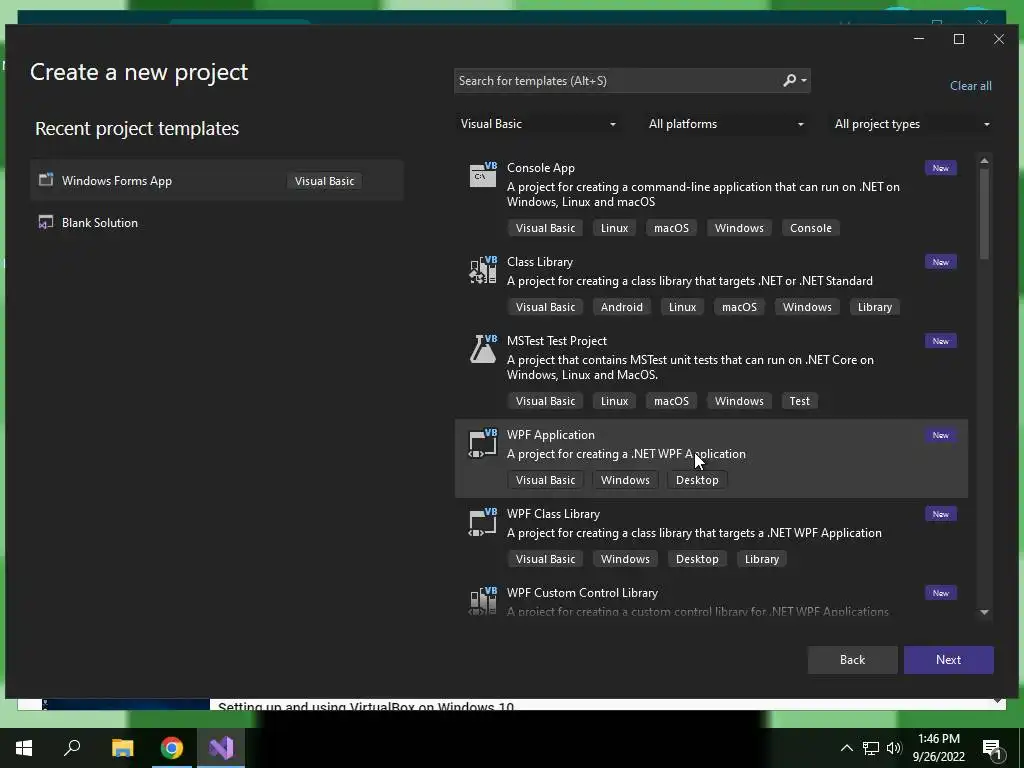Viewport: 1024px width, 768px height.
Task: Select Windows Forms App recent template
Action: tap(217, 180)
